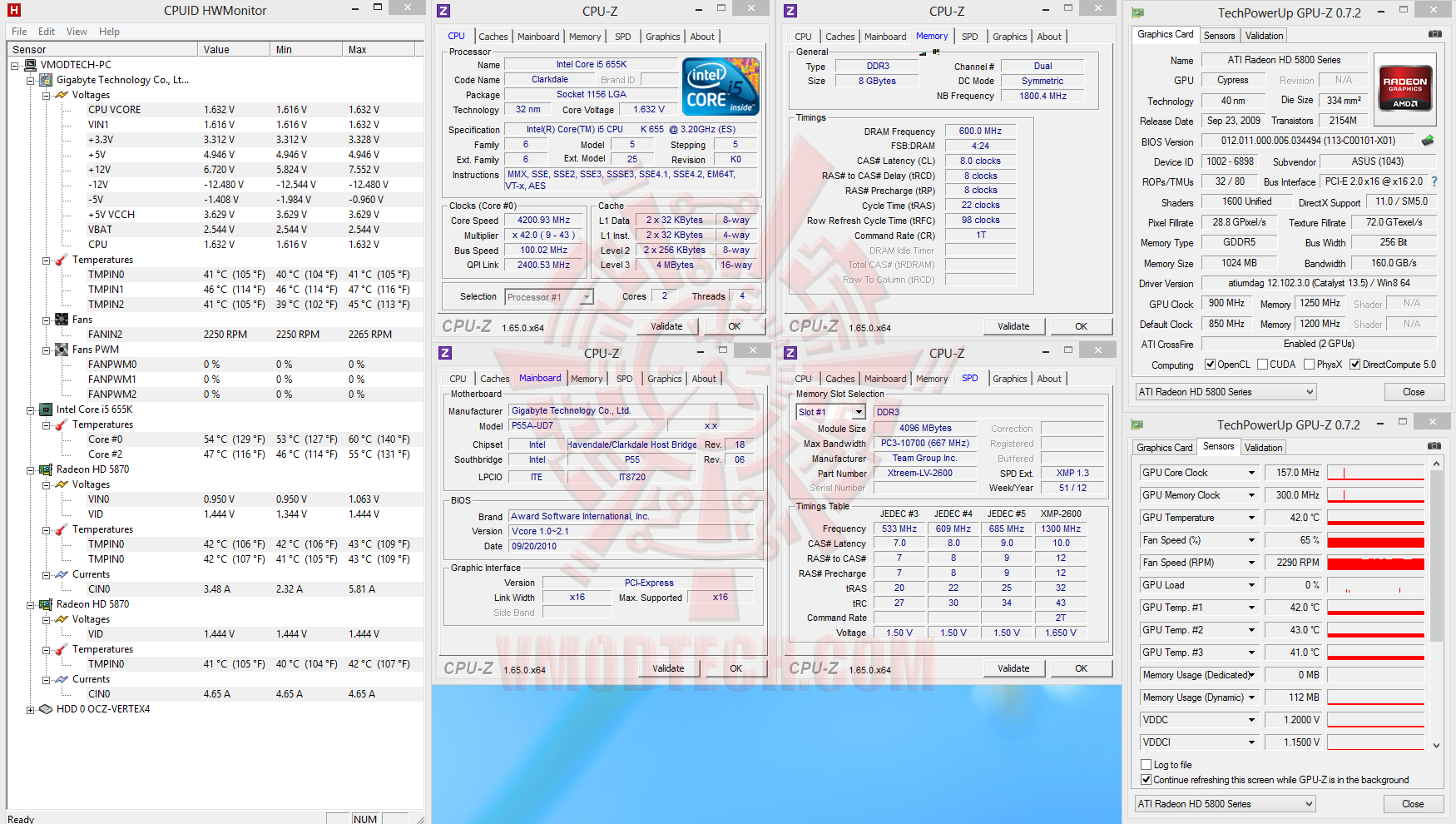Screen dimensions: 1456x824
Task: Collapse the VMODTECH-PC root tree node
Action: pos(15,65)
